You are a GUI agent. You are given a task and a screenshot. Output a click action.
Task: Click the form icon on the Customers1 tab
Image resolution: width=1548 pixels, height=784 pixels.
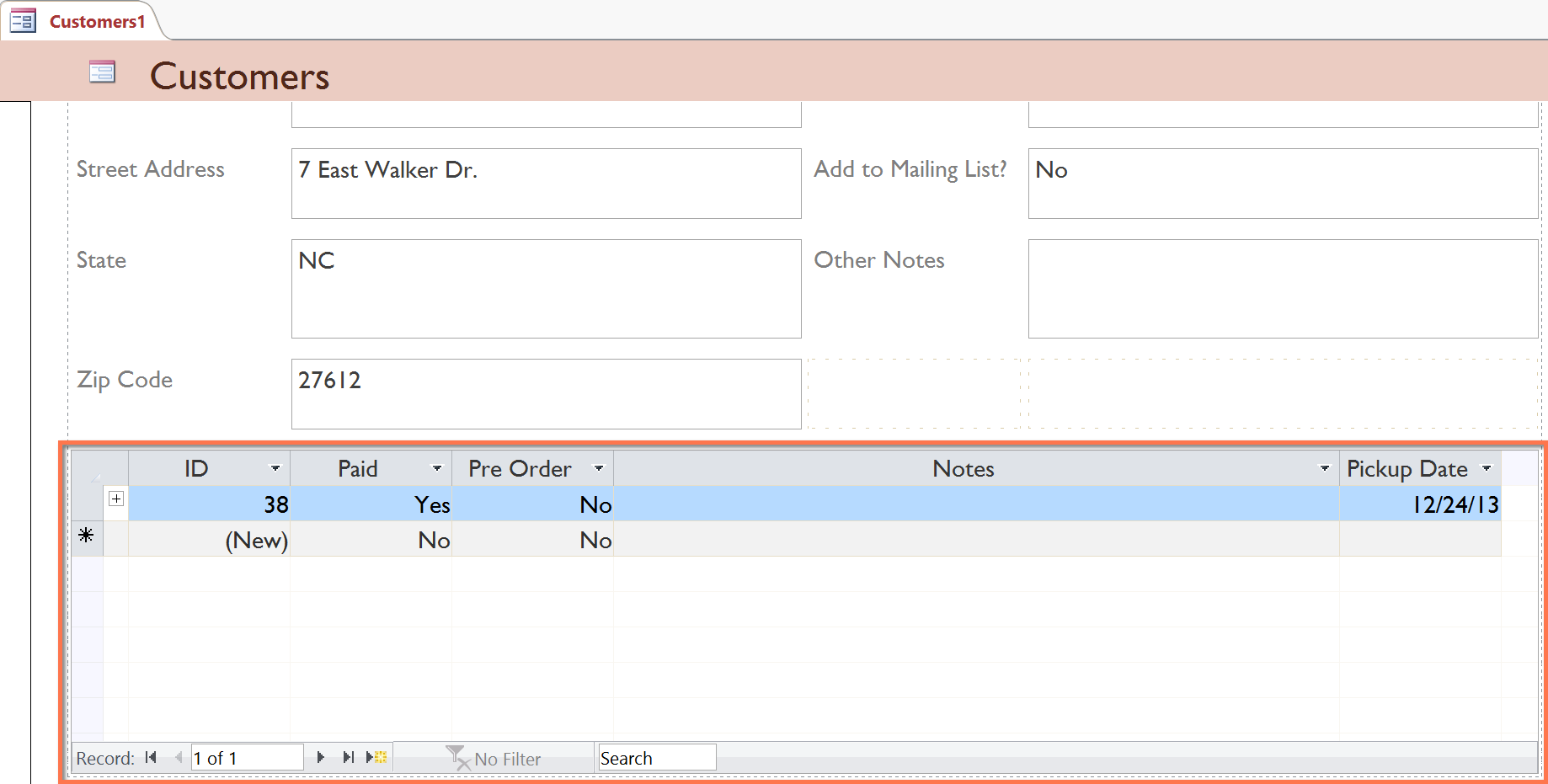(x=22, y=19)
